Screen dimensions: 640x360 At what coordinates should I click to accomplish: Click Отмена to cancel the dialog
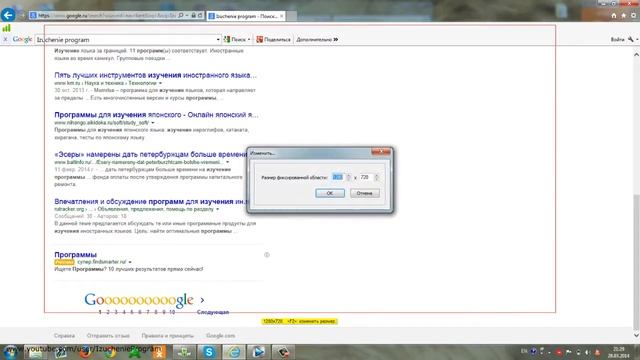tap(364, 193)
